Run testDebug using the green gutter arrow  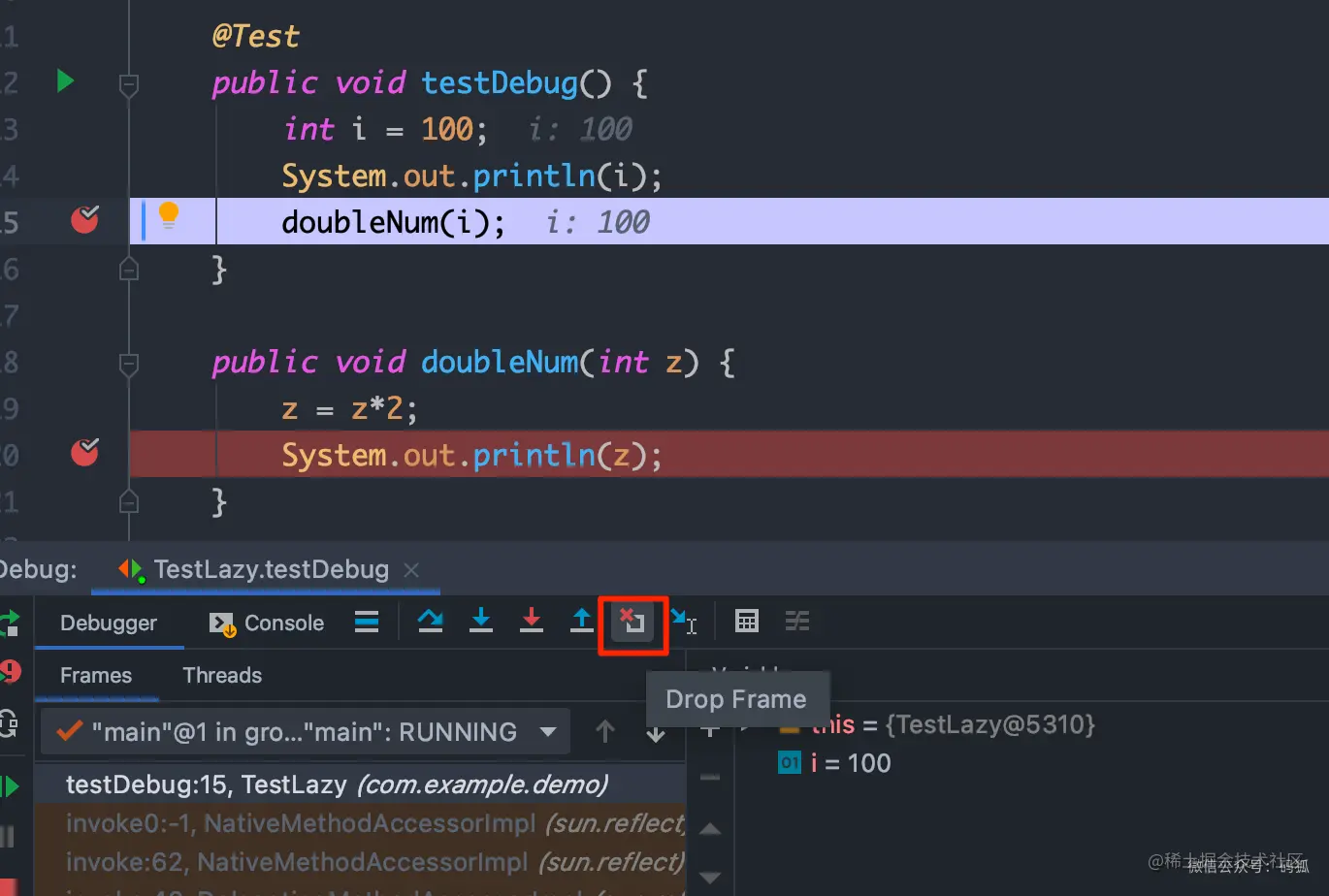[x=65, y=80]
